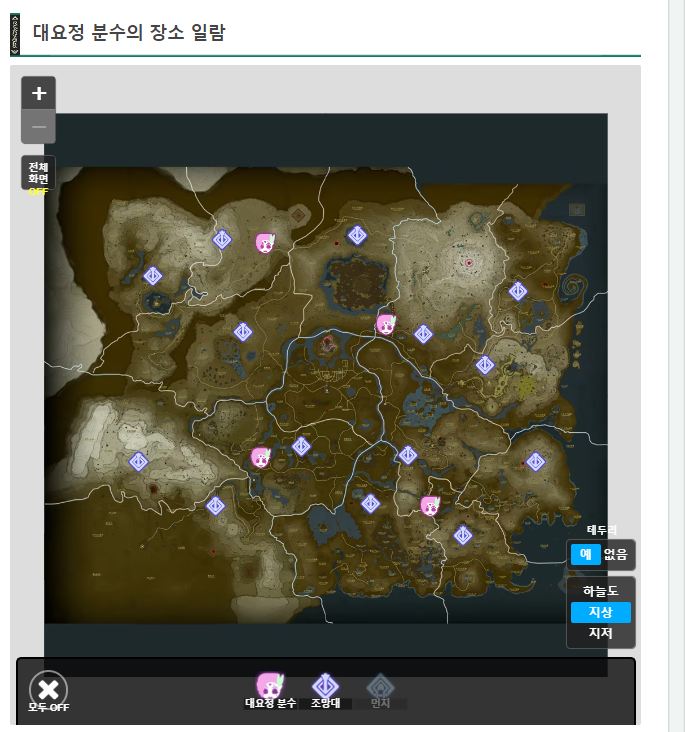Select southernmost tower marker below the southeast Great Fairy
The image size is (685, 732).
(x=463, y=535)
